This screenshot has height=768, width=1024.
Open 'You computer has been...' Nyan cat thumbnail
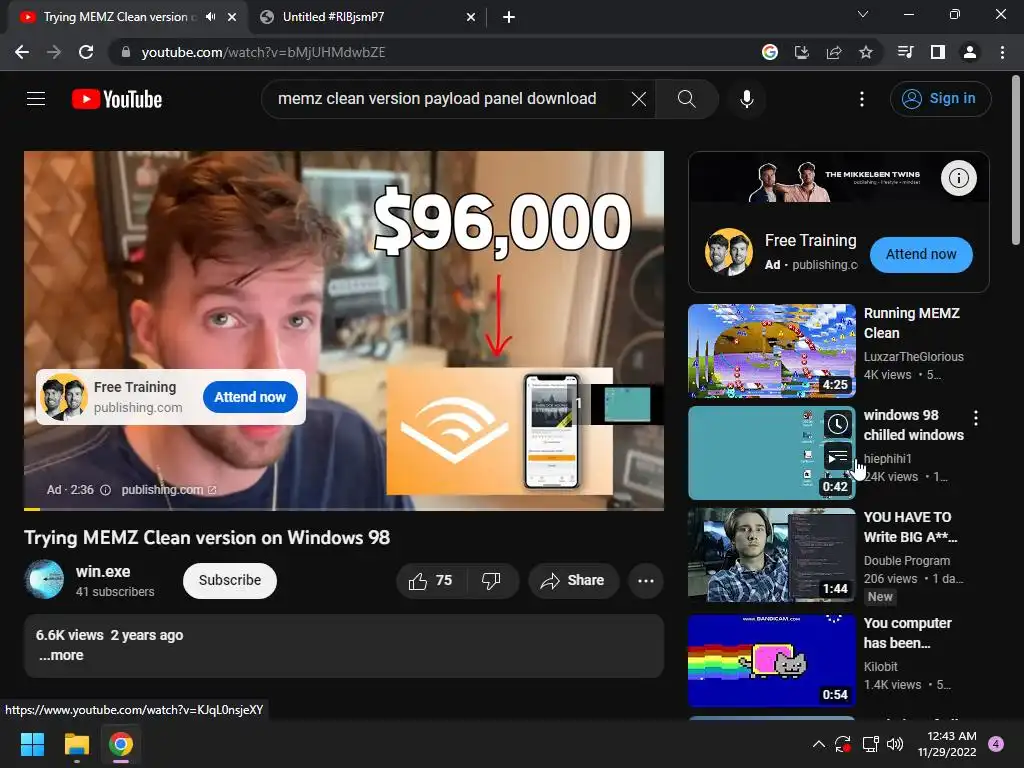tap(772, 660)
